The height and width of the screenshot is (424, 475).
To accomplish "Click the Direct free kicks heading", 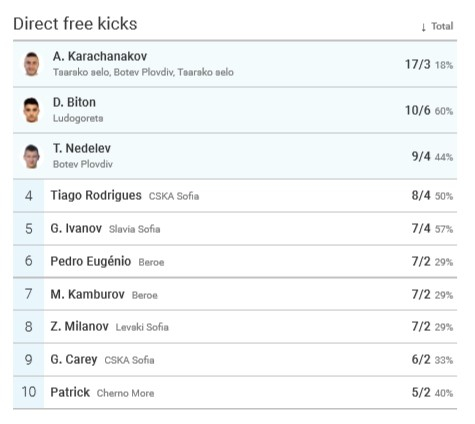I will click(75, 24).
